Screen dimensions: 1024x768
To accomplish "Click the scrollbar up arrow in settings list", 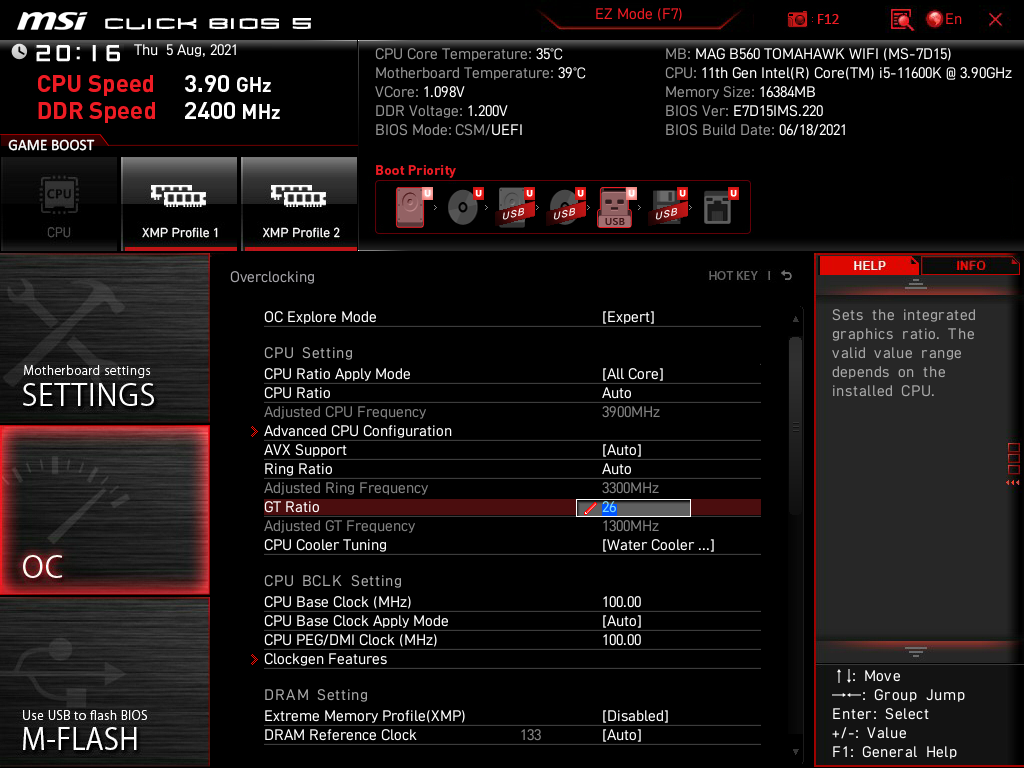I will (x=795, y=319).
